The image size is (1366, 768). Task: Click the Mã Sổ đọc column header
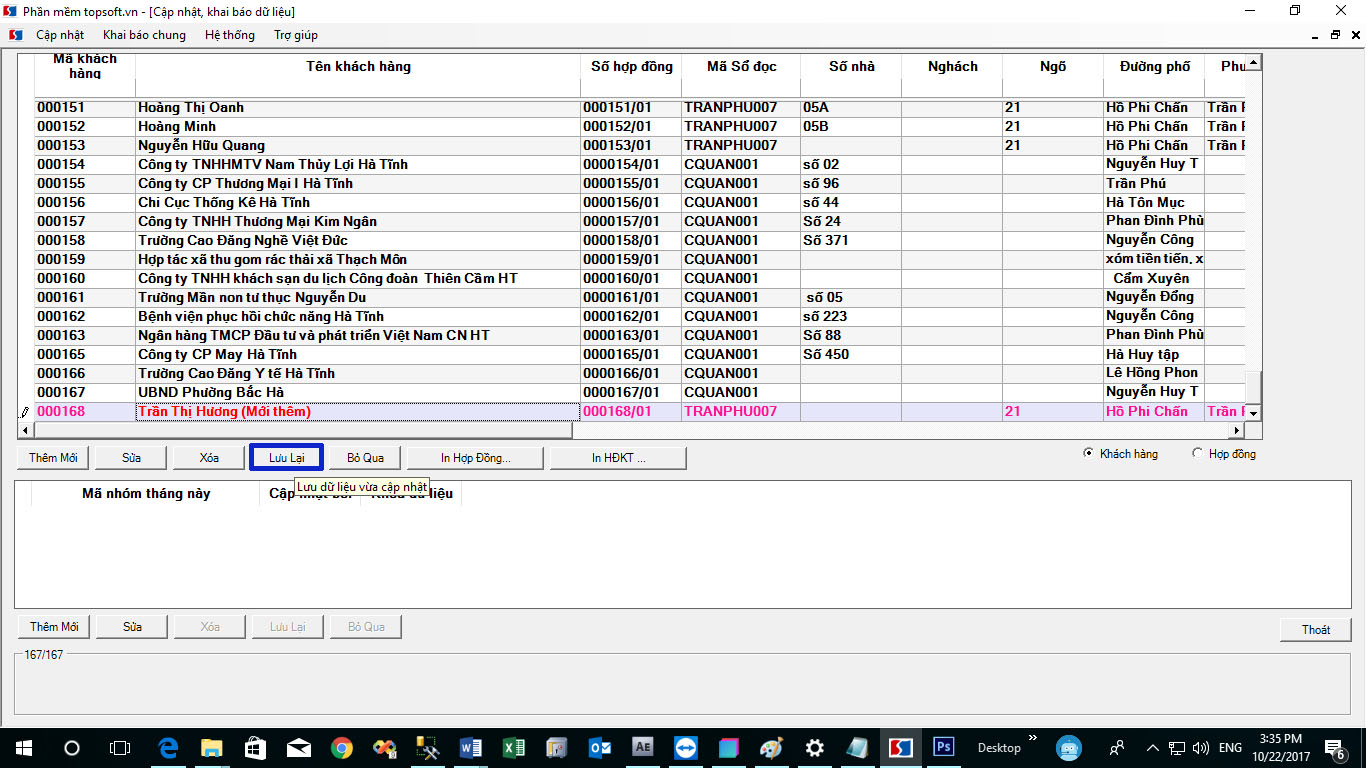(741, 67)
